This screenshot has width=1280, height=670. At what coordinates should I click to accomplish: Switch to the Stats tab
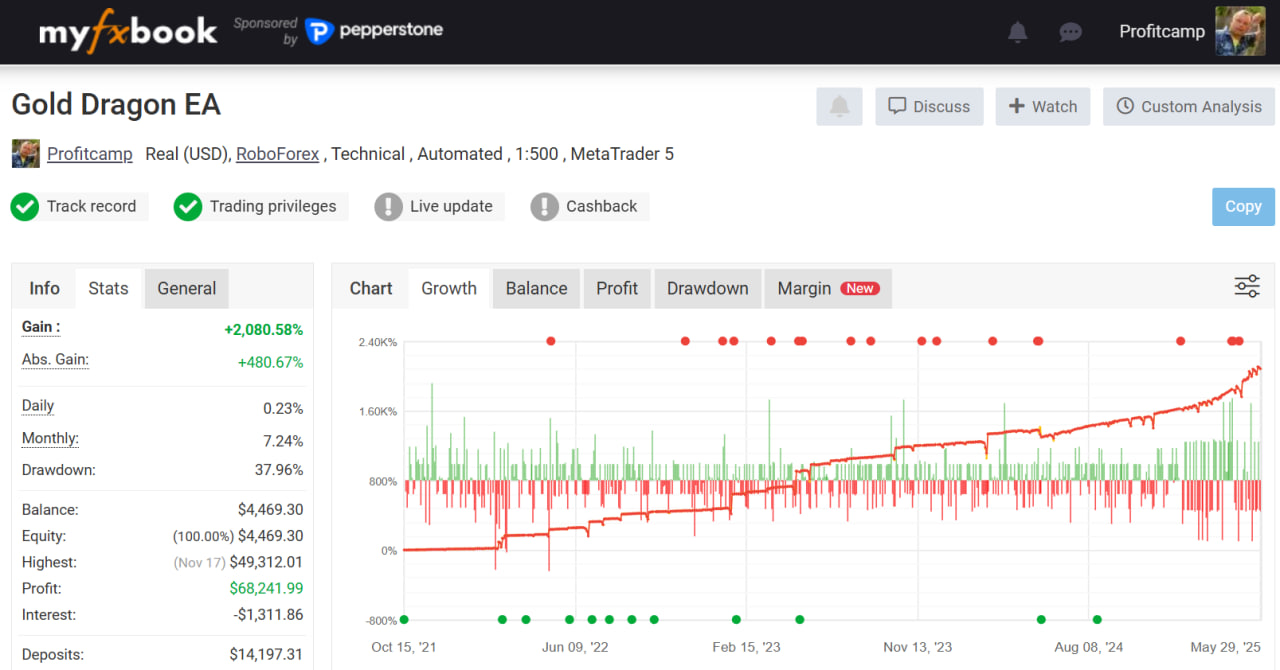pyautogui.click(x=108, y=288)
